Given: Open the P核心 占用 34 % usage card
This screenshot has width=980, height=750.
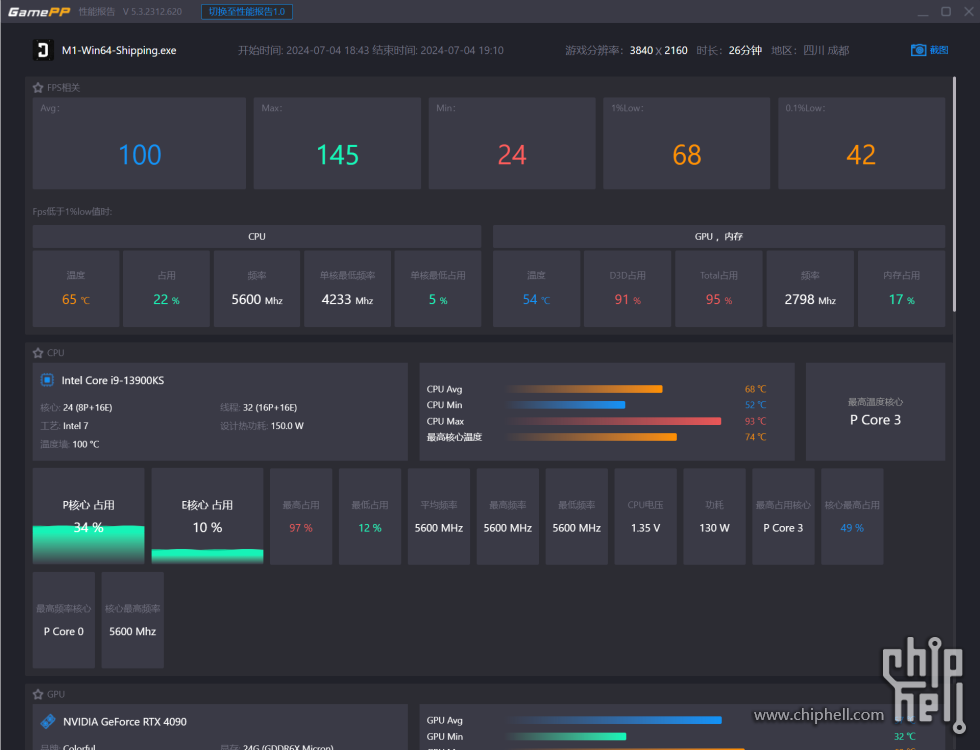Looking at the screenshot, I should (x=89, y=516).
